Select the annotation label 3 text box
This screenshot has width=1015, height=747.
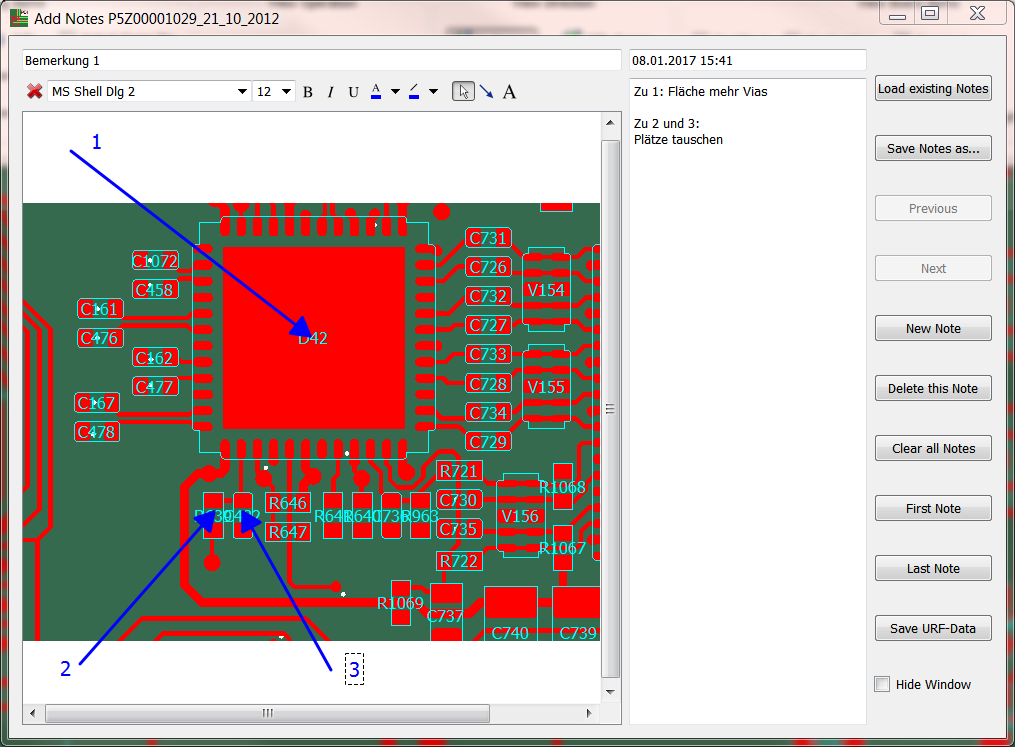click(354, 669)
